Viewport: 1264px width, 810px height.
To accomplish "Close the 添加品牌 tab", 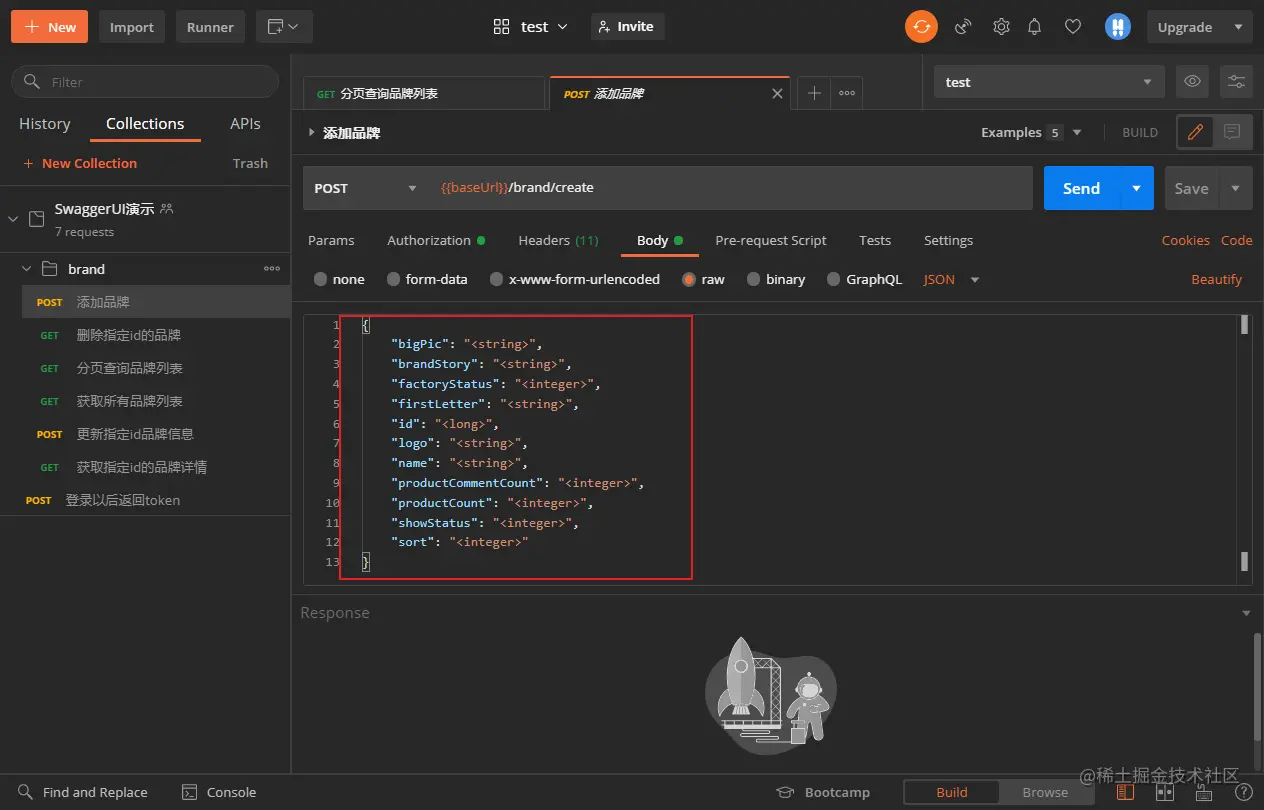I will pos(778,93).
